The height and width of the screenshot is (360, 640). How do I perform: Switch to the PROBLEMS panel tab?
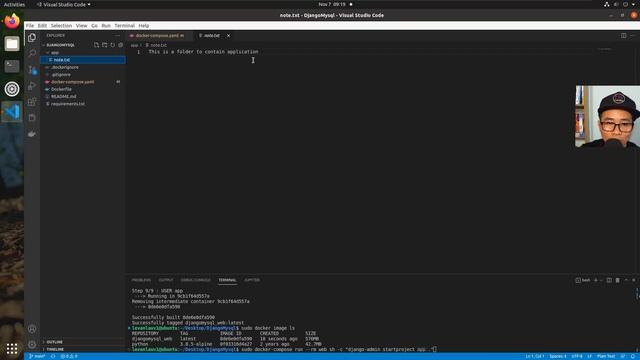(x=141, y=280)
